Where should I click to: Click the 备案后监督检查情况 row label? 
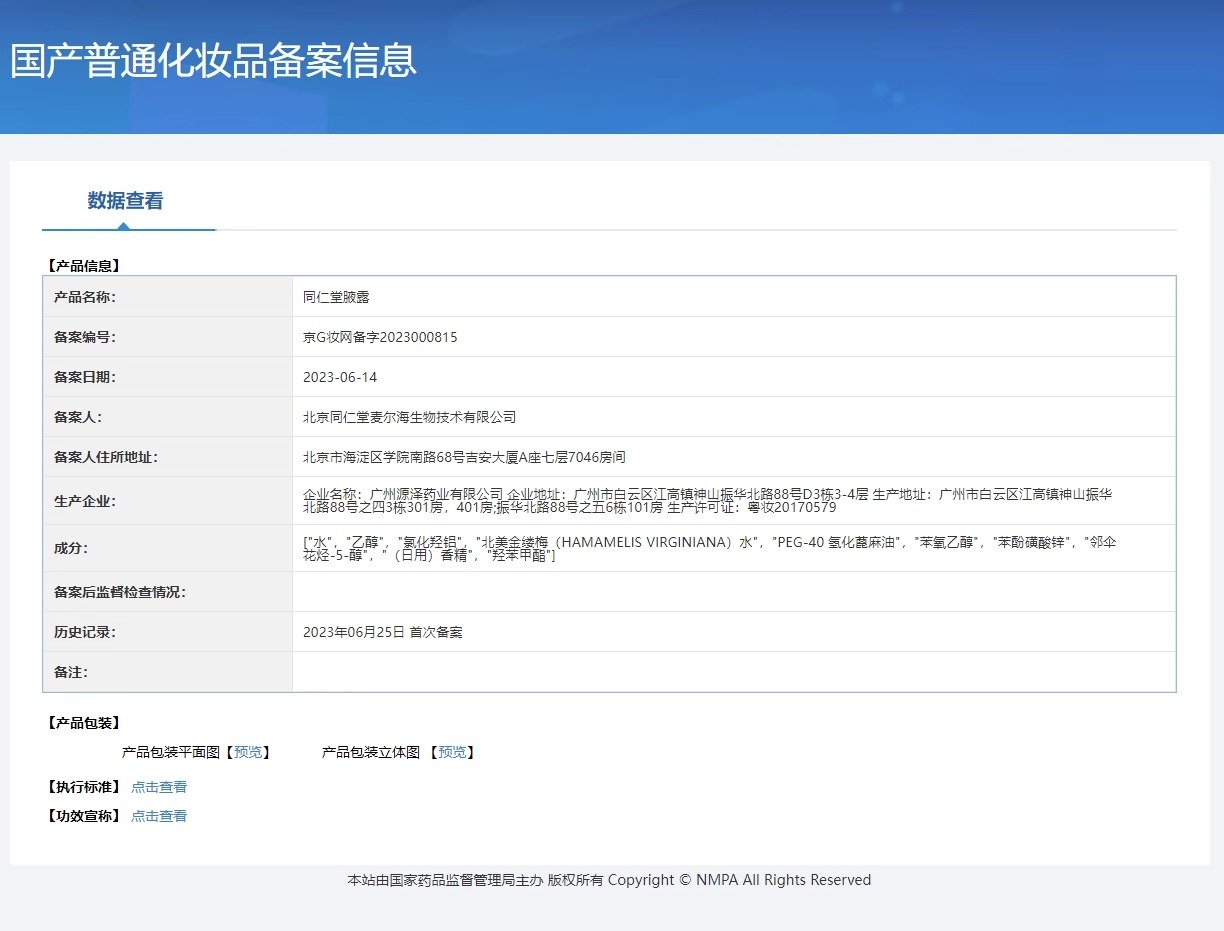tap(120, 592)
